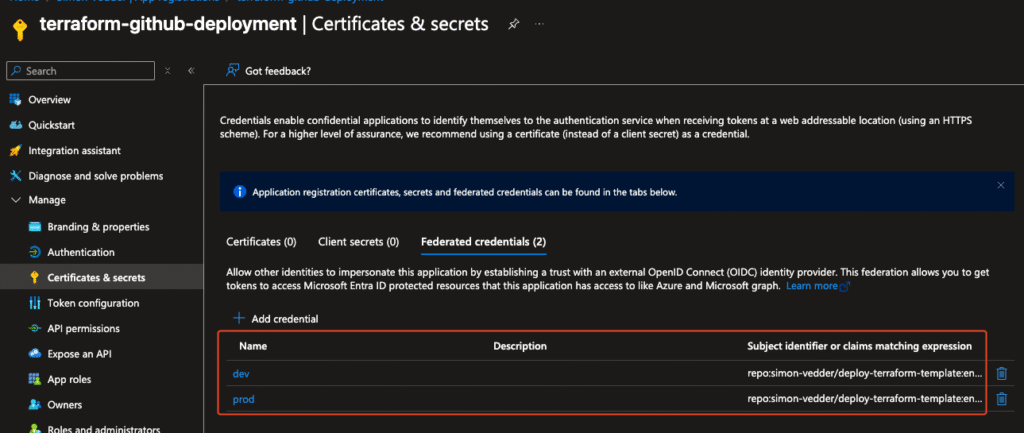Screen dimensions: 1024x433
Task: Click the Got feedback icon
Action: [x=232, y=71]
